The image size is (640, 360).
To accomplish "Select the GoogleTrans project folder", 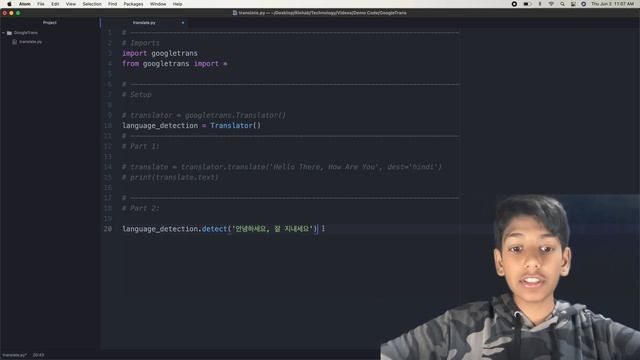I will pyautogui.click(x=25, y=33).
